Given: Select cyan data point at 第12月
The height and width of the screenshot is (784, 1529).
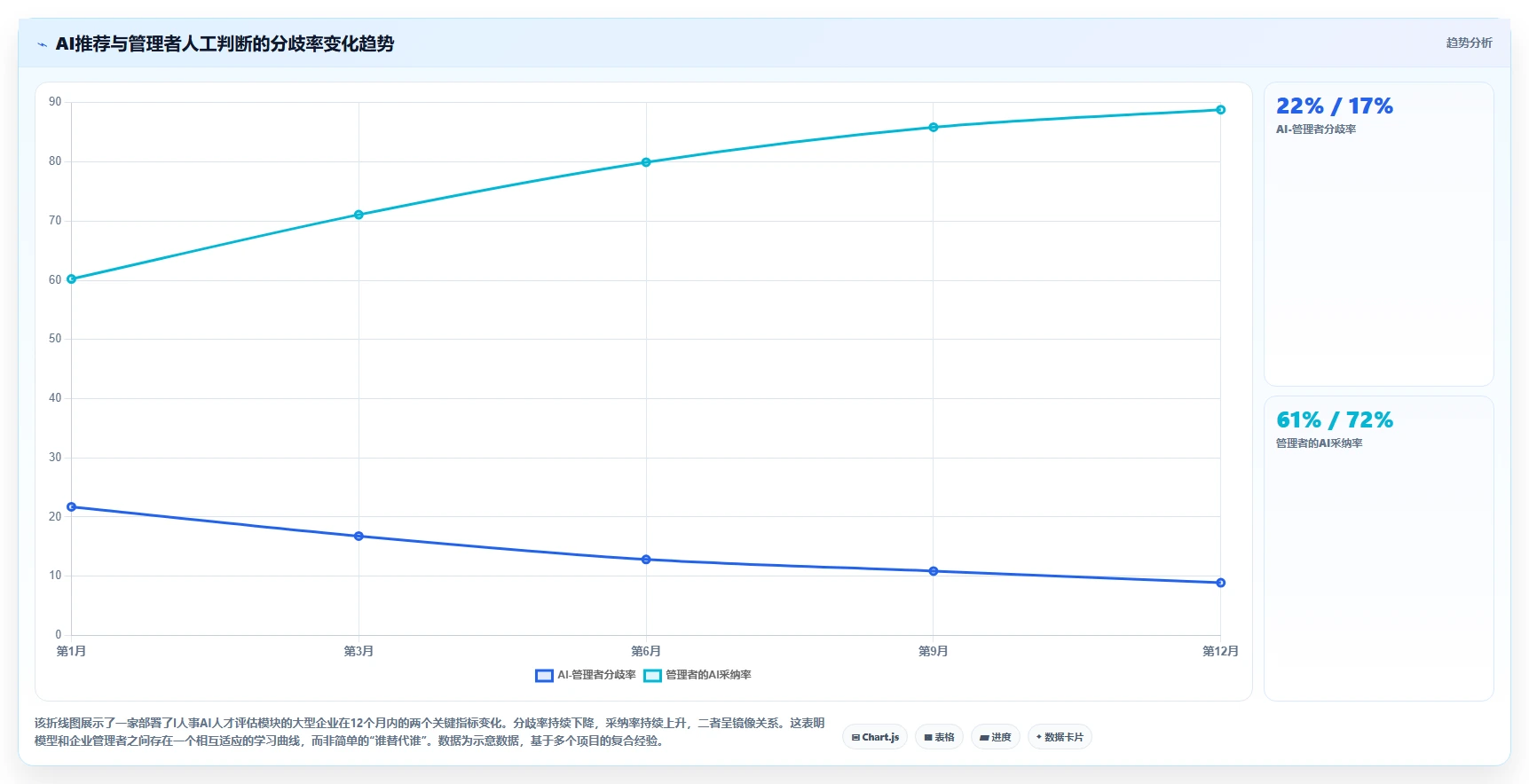Looking at the screenshot, I should [1220, 110].
